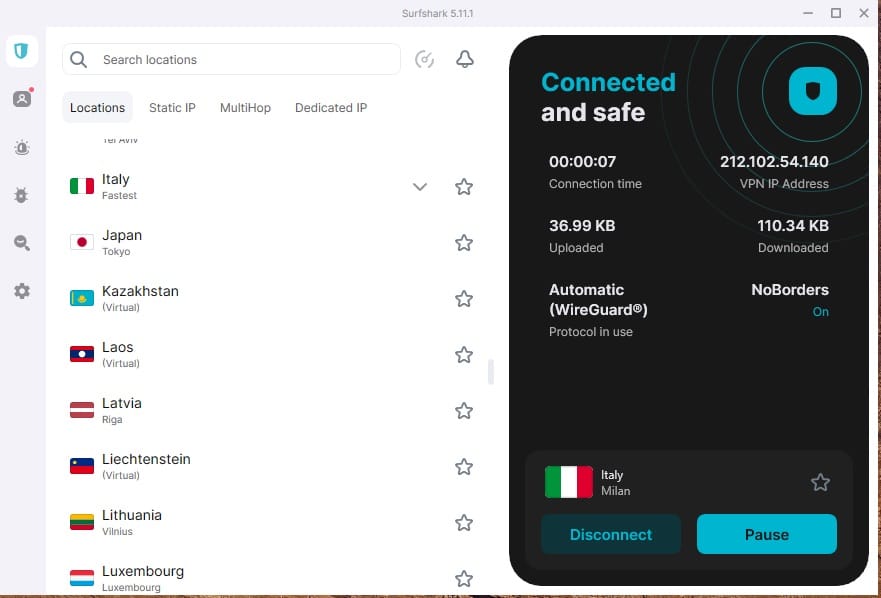Close the Surfshark window
This screenshot has height=598, width=881.
point(864,13)
